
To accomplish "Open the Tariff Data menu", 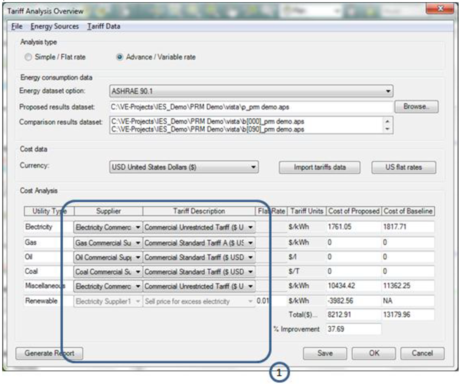I will pyautogui.click(x=104, y=26).
